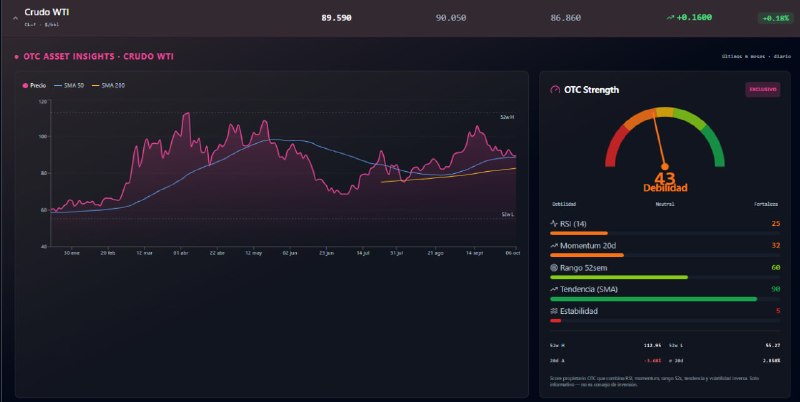Click the +0.1600 change value
The width and height of the screenshot is (800, 402).
click(x=694, y=17)
